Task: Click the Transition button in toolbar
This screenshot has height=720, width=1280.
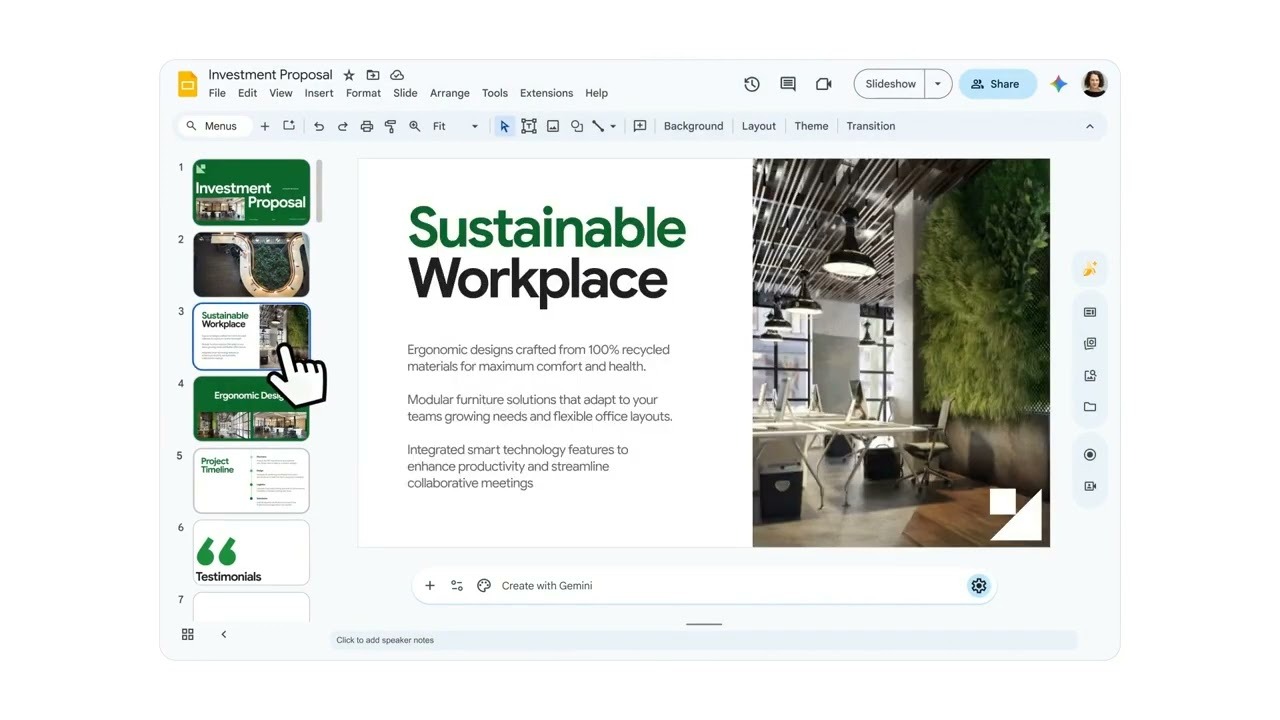Action: [x=870, y=126]
